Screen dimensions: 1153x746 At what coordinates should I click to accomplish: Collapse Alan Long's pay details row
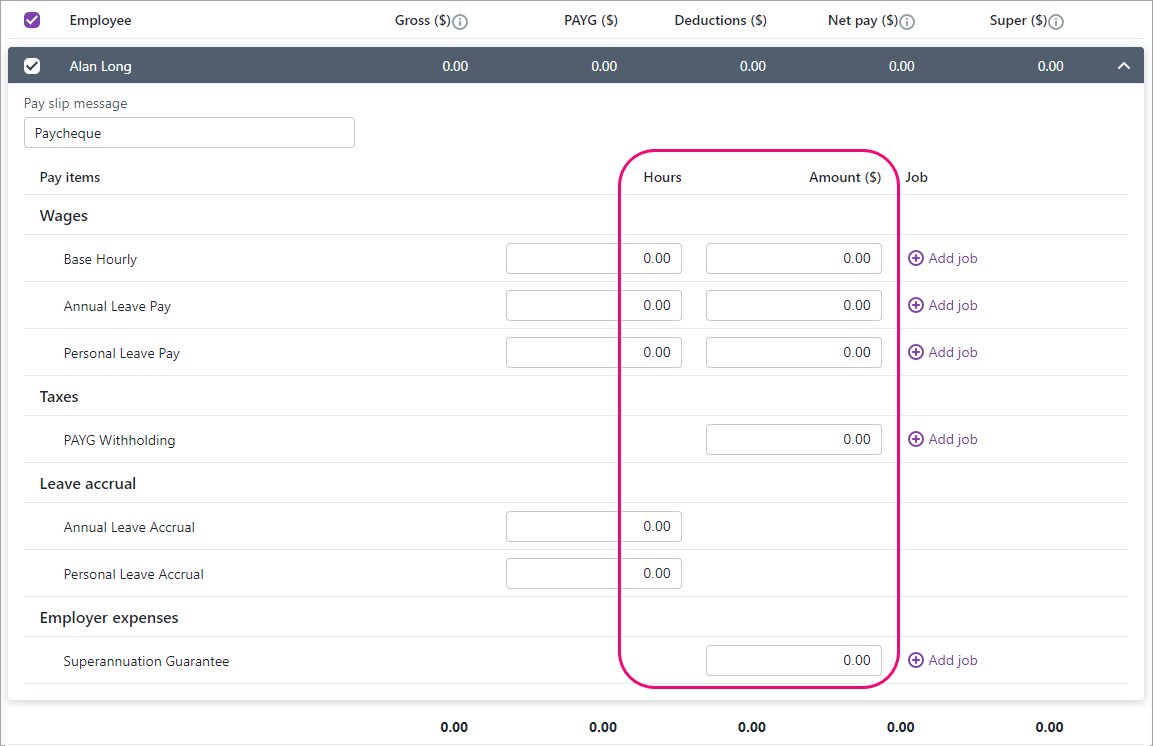(1123, 65)
